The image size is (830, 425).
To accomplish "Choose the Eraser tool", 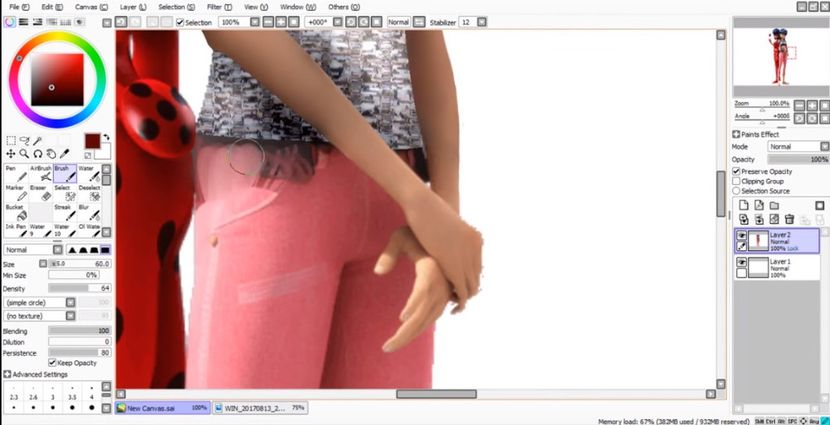I will pyautogui.click(x=41, y=193).
